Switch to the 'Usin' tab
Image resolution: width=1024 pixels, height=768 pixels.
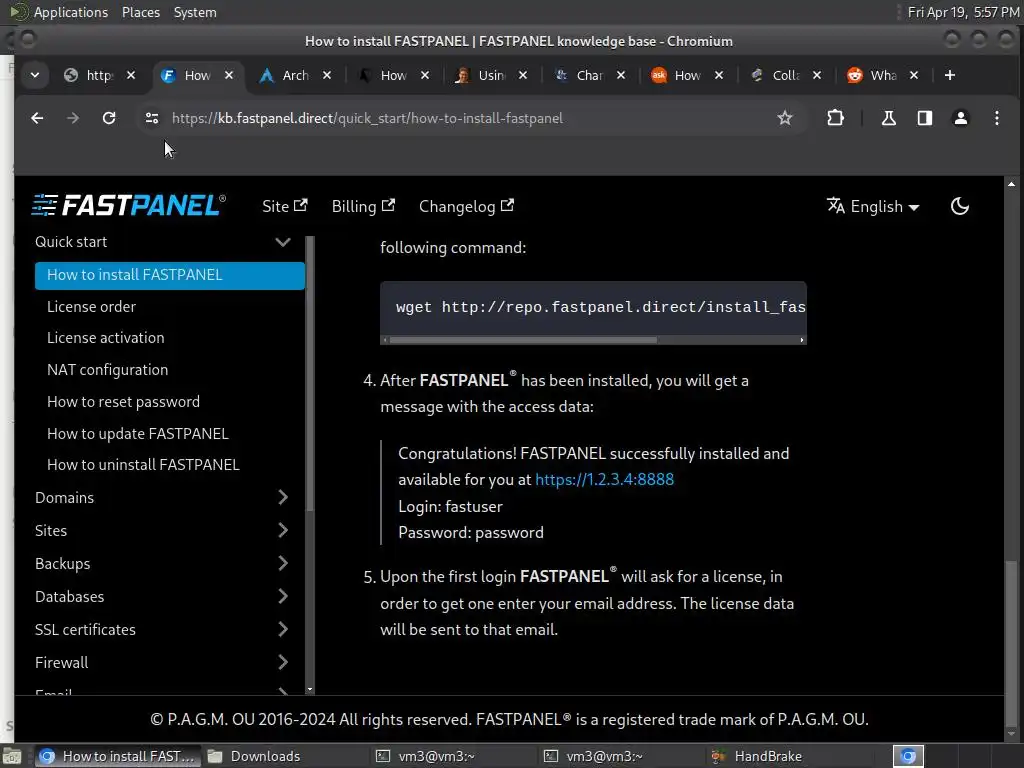click(x=481, y=75)
